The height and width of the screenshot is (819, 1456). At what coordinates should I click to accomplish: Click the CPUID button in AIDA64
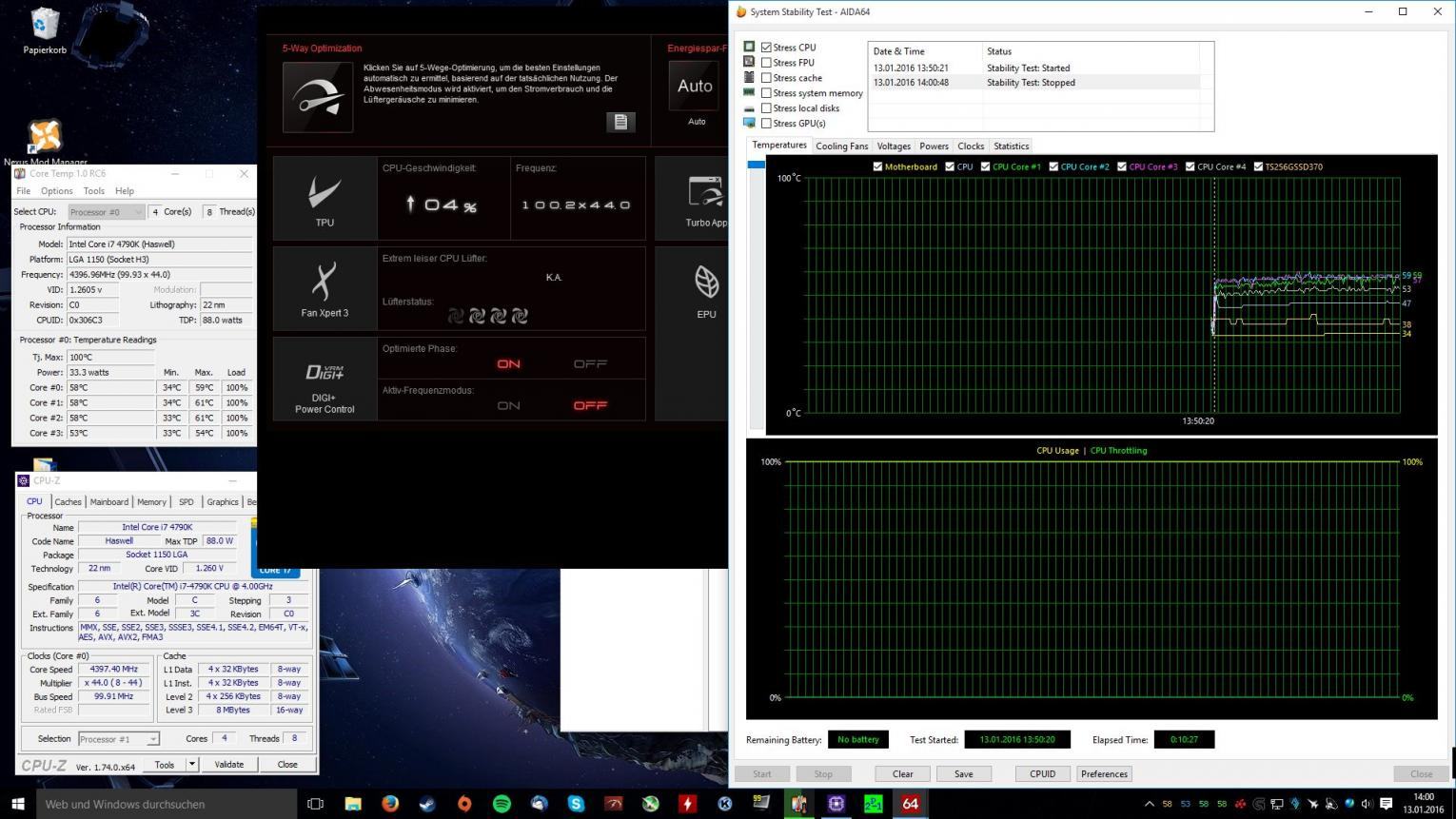click(1042, 774)
